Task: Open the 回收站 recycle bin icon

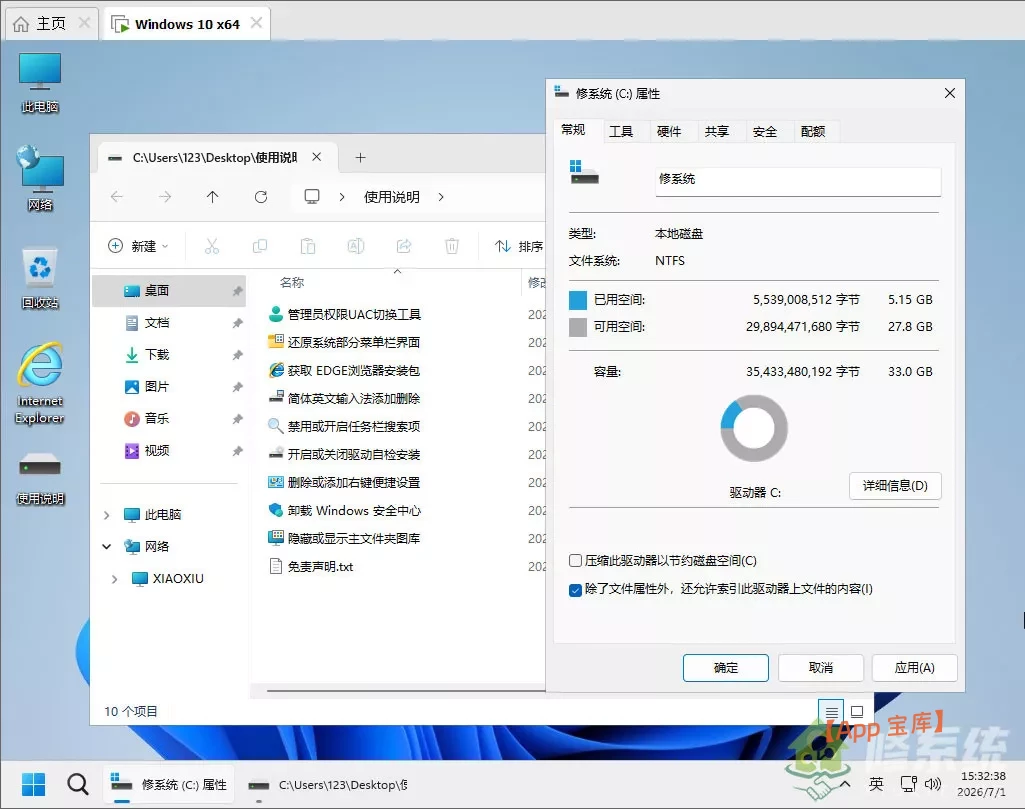Action: (40, 278)
